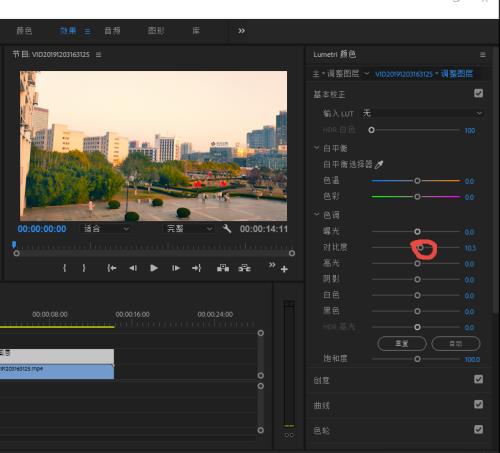Toggle the Basic Correction checkbox
Screen dimensions: 500x453
(x=478, y=93)
